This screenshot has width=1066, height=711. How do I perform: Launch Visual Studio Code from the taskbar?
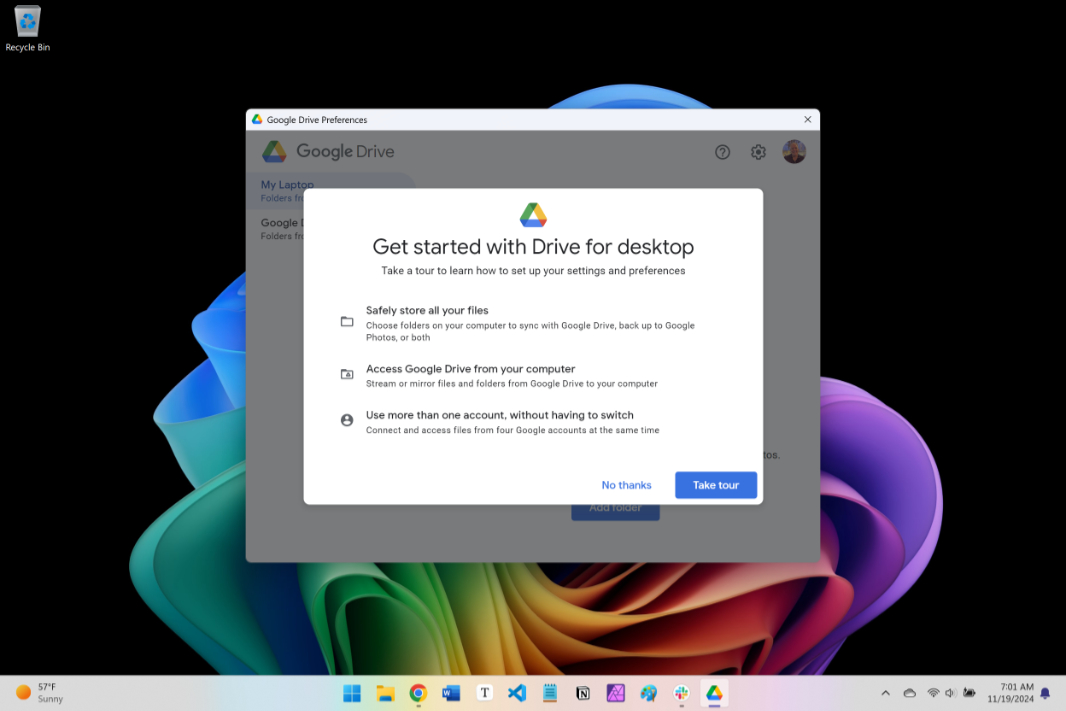point(517,693)
